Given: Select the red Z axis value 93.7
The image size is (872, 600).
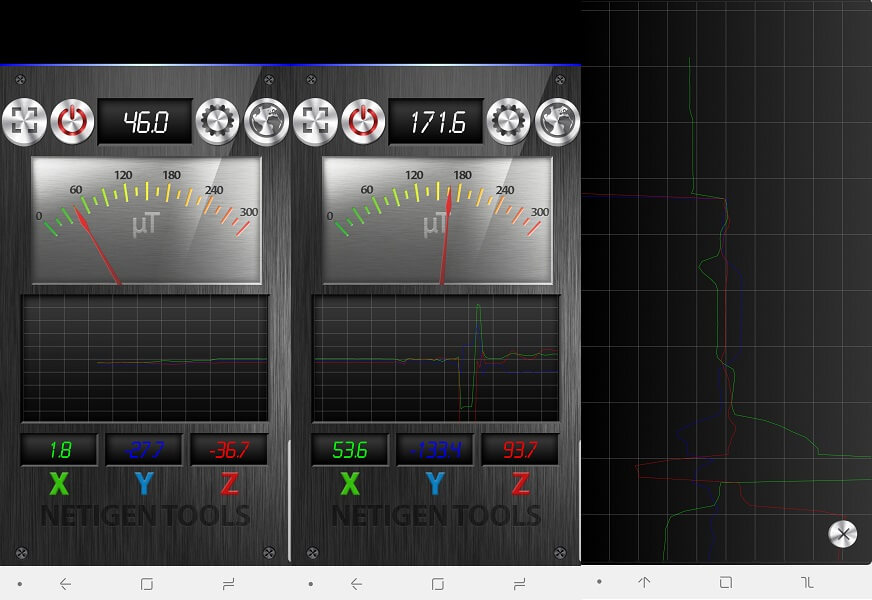Looking at the screenshot, I should tap(520, 450).
